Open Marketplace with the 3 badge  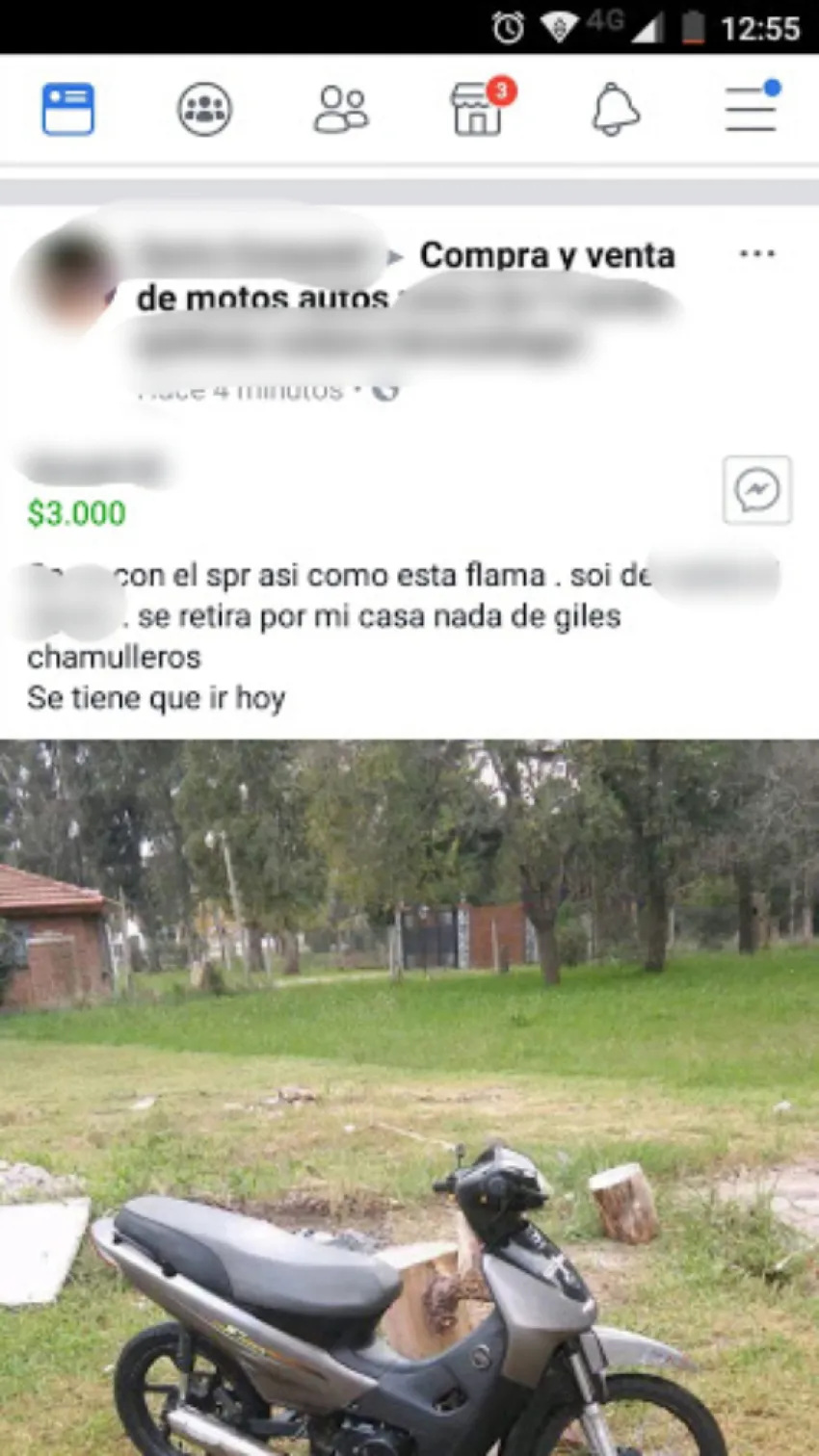pos(479,108)
